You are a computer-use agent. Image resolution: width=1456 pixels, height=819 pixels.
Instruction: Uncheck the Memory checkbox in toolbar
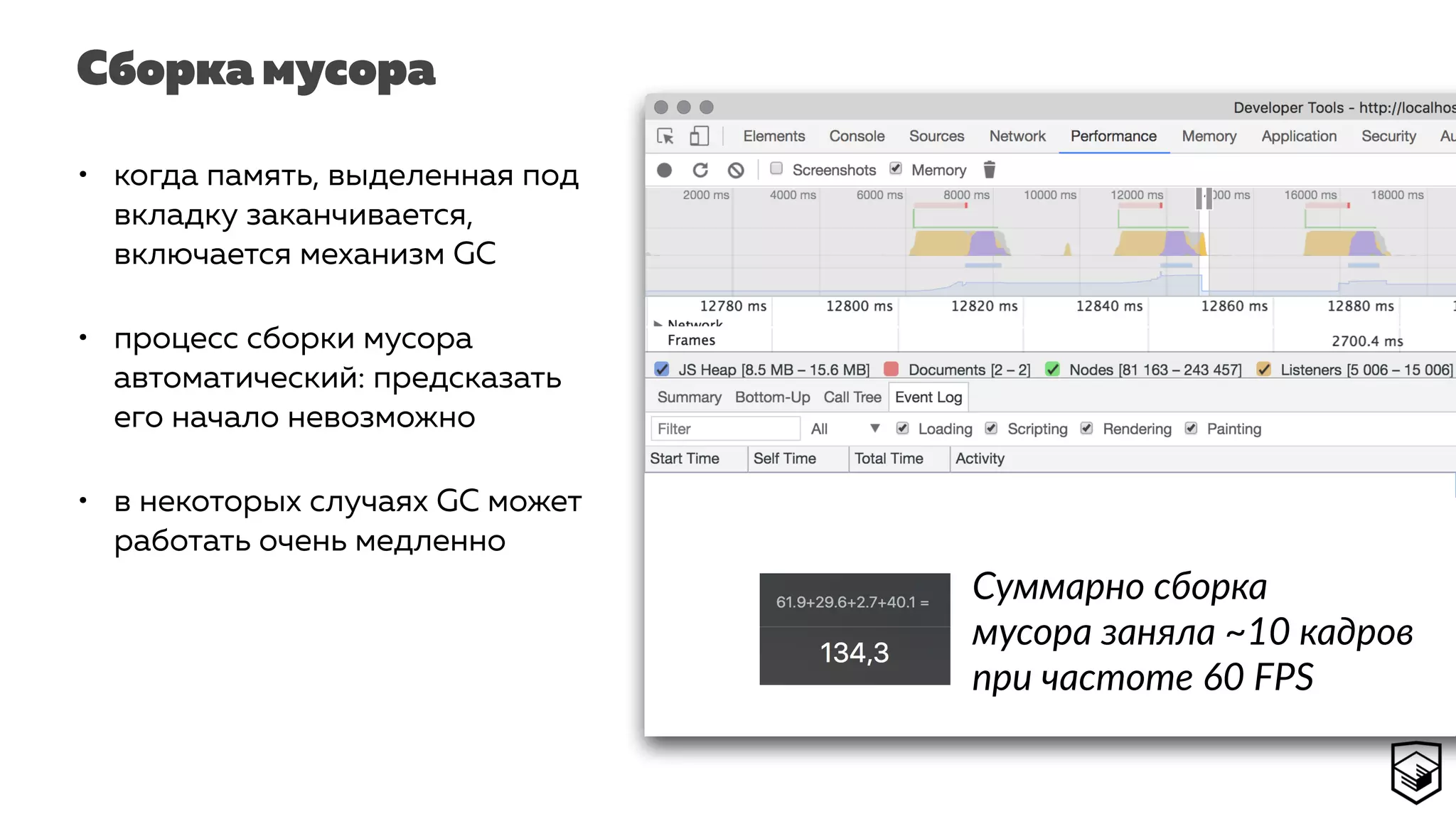(896, 168)
